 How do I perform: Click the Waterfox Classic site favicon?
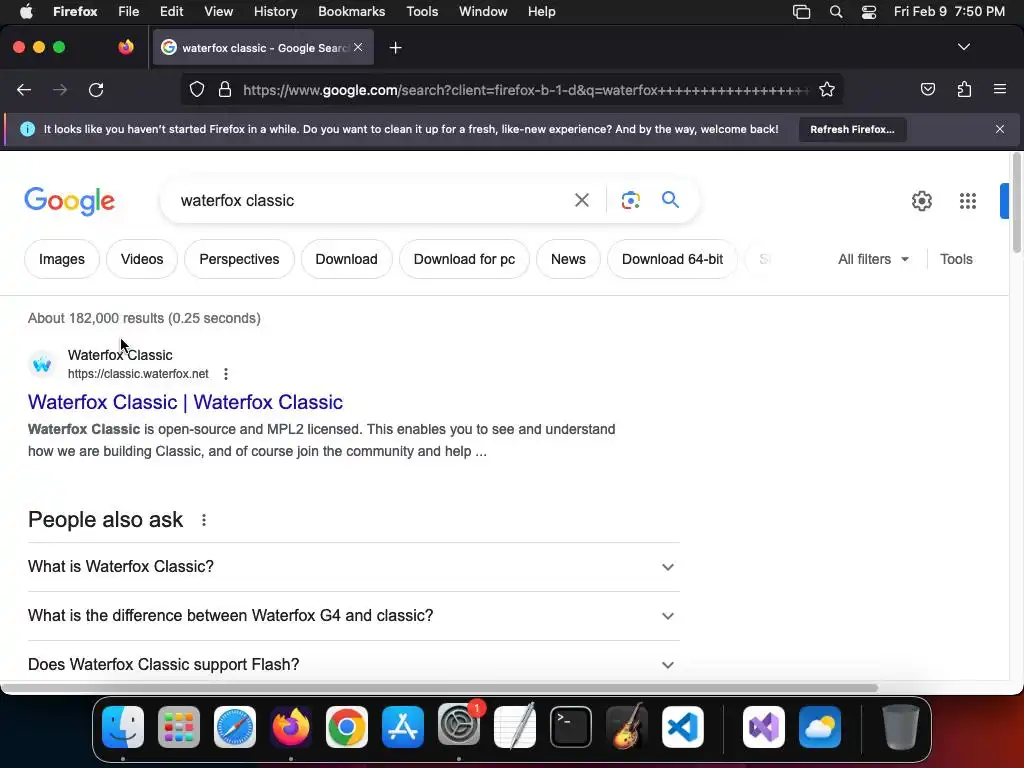[42, 364]
